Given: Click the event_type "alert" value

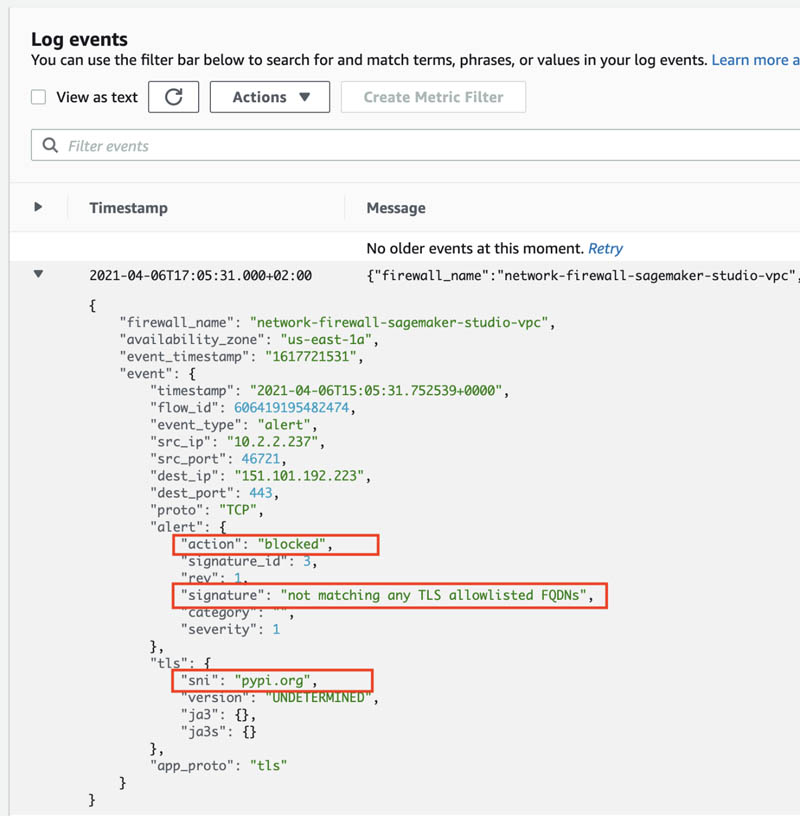Looking at the screenshot, I should [284, 425].
